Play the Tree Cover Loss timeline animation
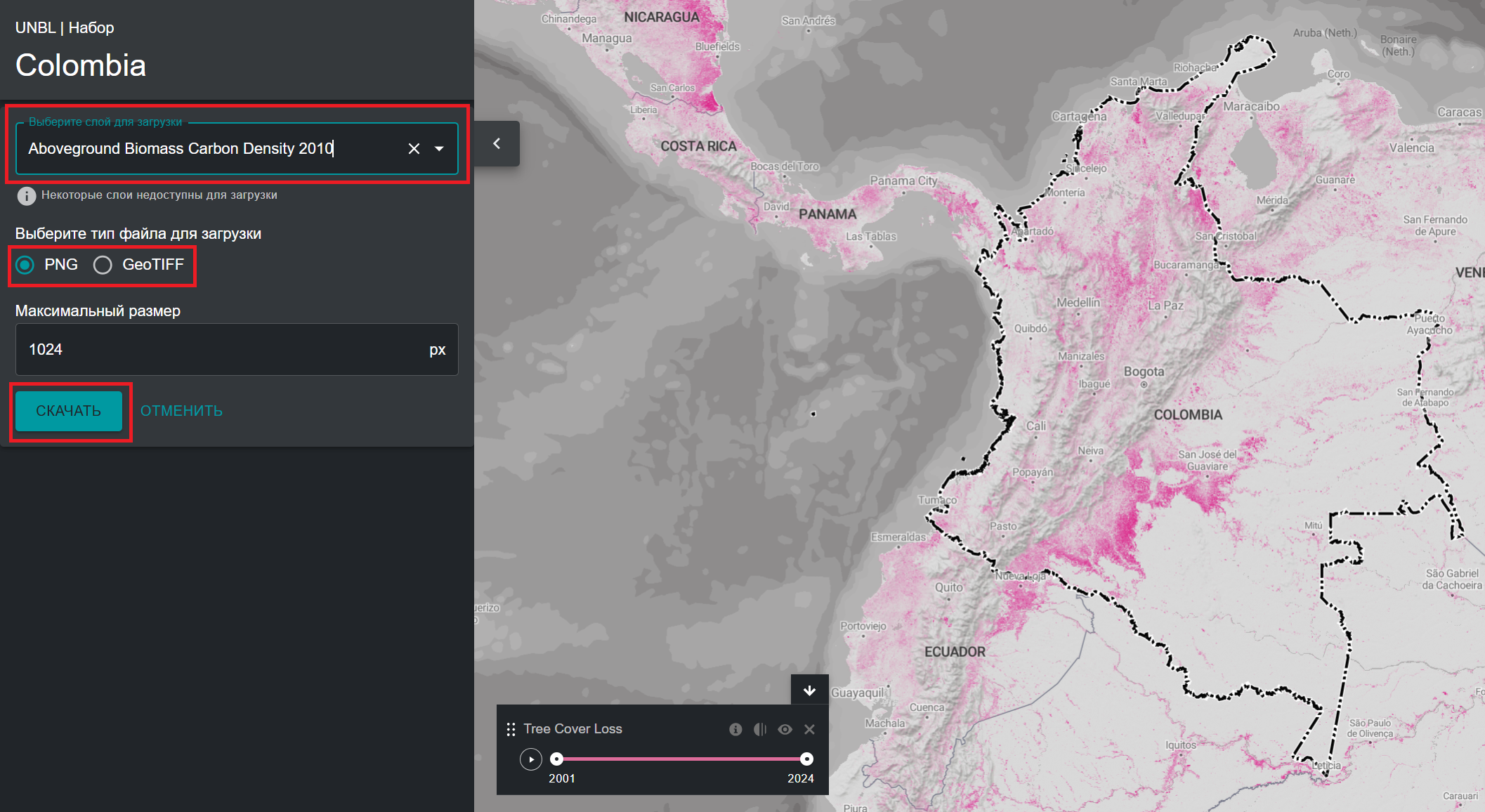 coord(531,759)
